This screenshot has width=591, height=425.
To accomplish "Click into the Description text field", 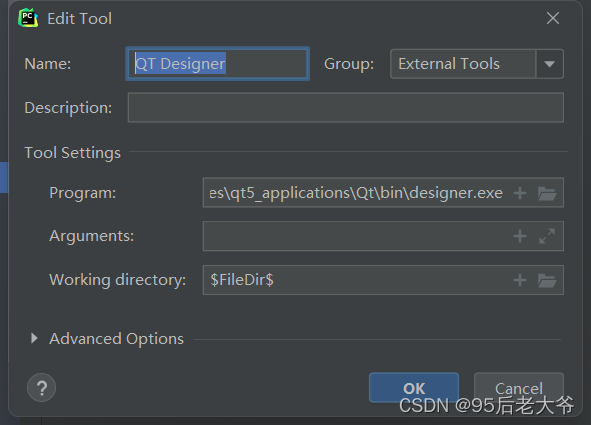I will [x=346, y=108].
